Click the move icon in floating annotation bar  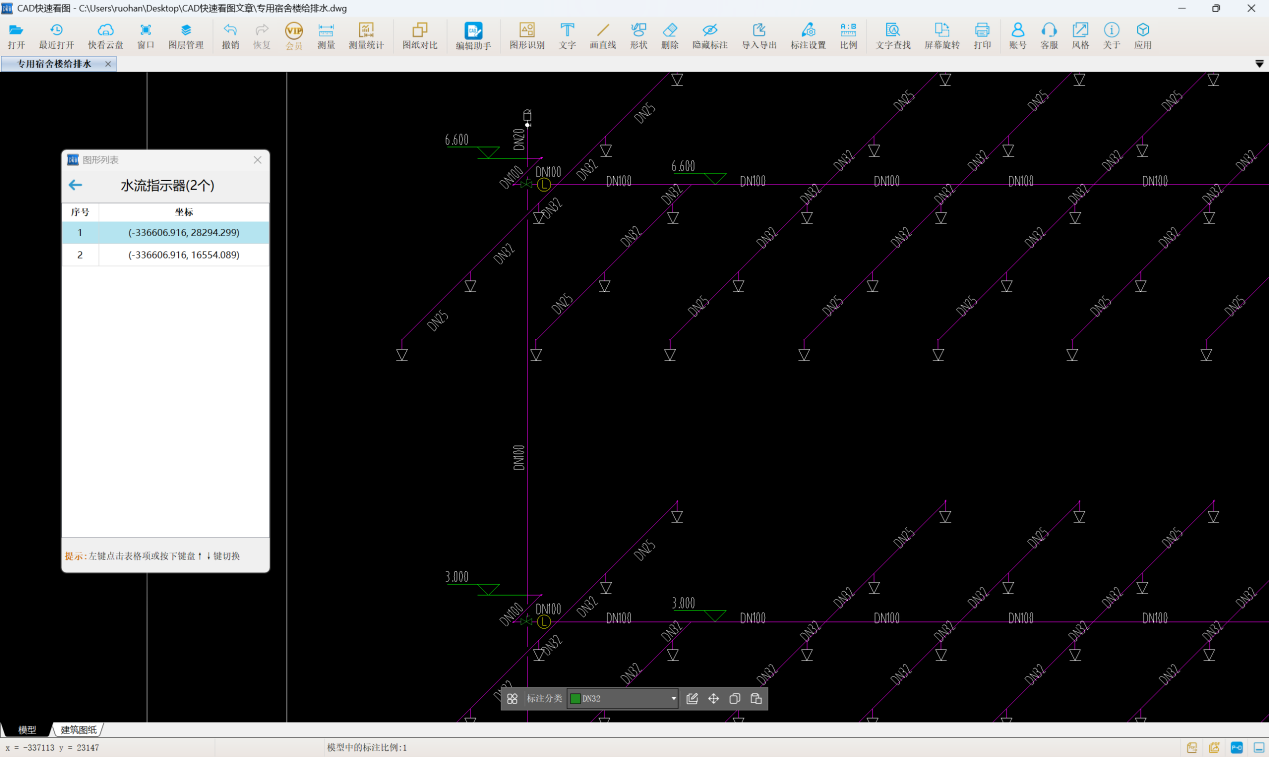coord(714,699)
